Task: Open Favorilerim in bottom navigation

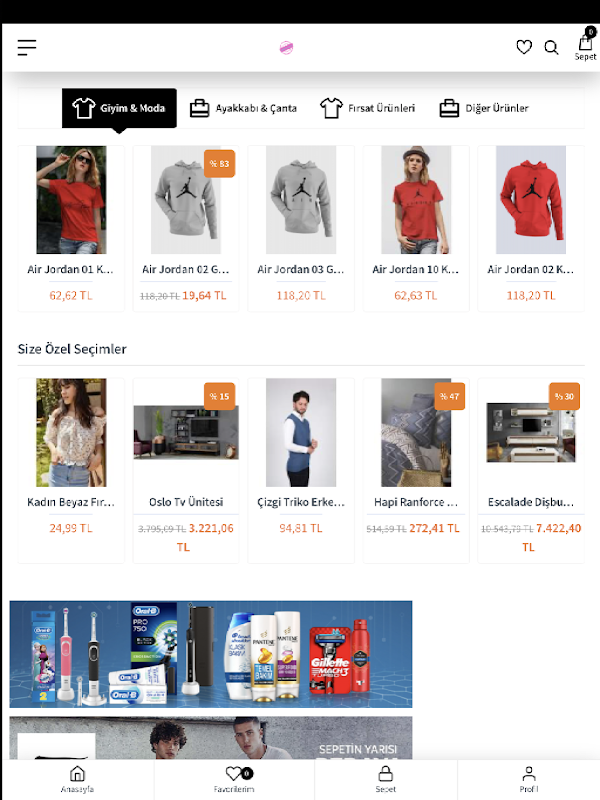Action: tap(234, 779)
